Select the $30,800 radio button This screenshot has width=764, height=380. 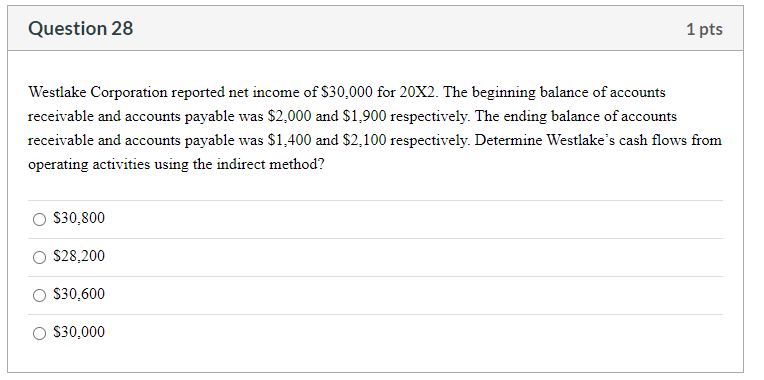click(39, 219)
